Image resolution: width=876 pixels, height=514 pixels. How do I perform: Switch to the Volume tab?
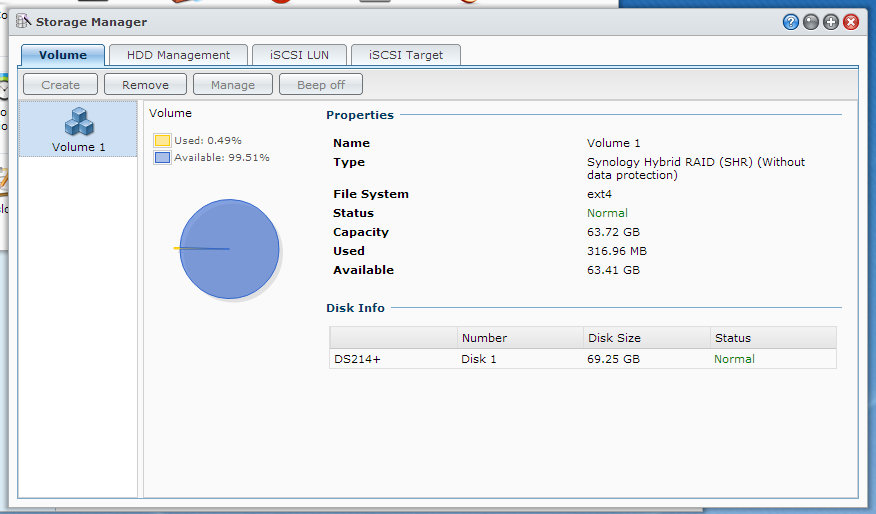63,55
